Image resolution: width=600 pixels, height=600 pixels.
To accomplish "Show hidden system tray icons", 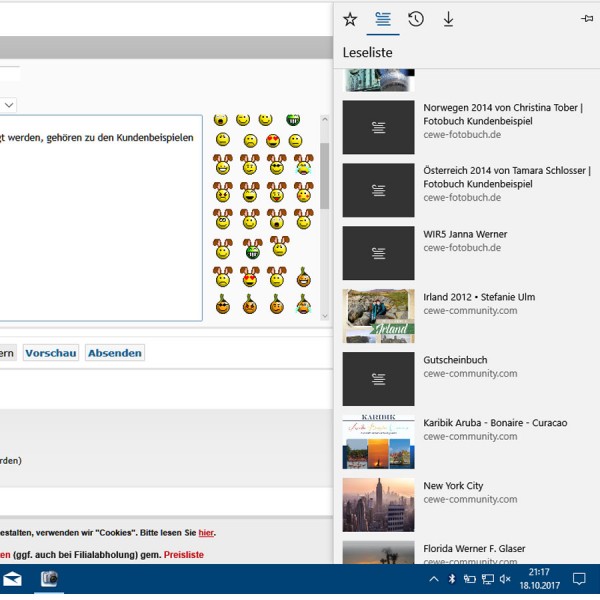I will 434,579.
